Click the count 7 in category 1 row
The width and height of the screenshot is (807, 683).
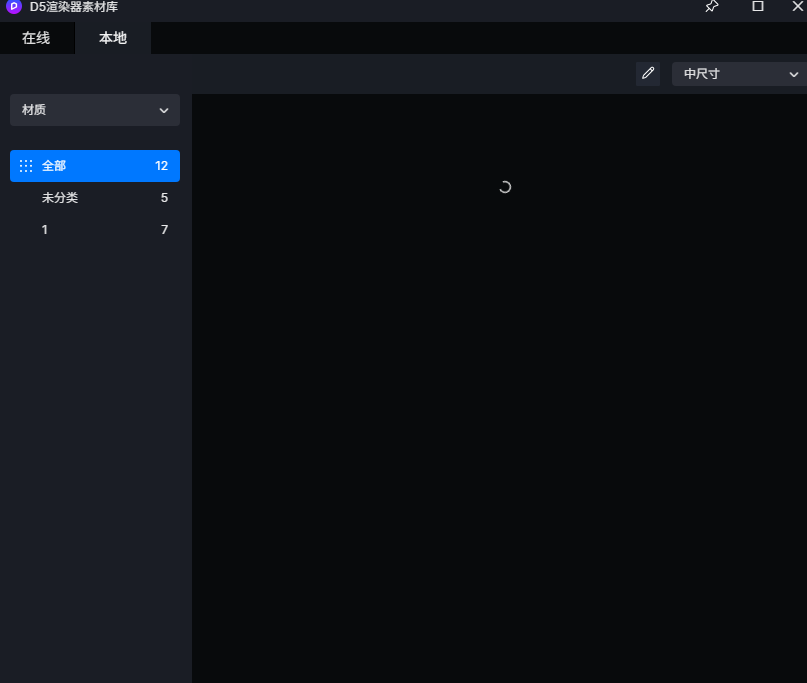(x=164, y=230)
